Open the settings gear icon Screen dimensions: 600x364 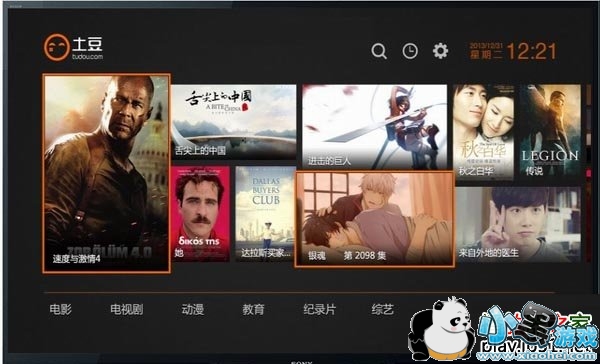coord(440,51)
